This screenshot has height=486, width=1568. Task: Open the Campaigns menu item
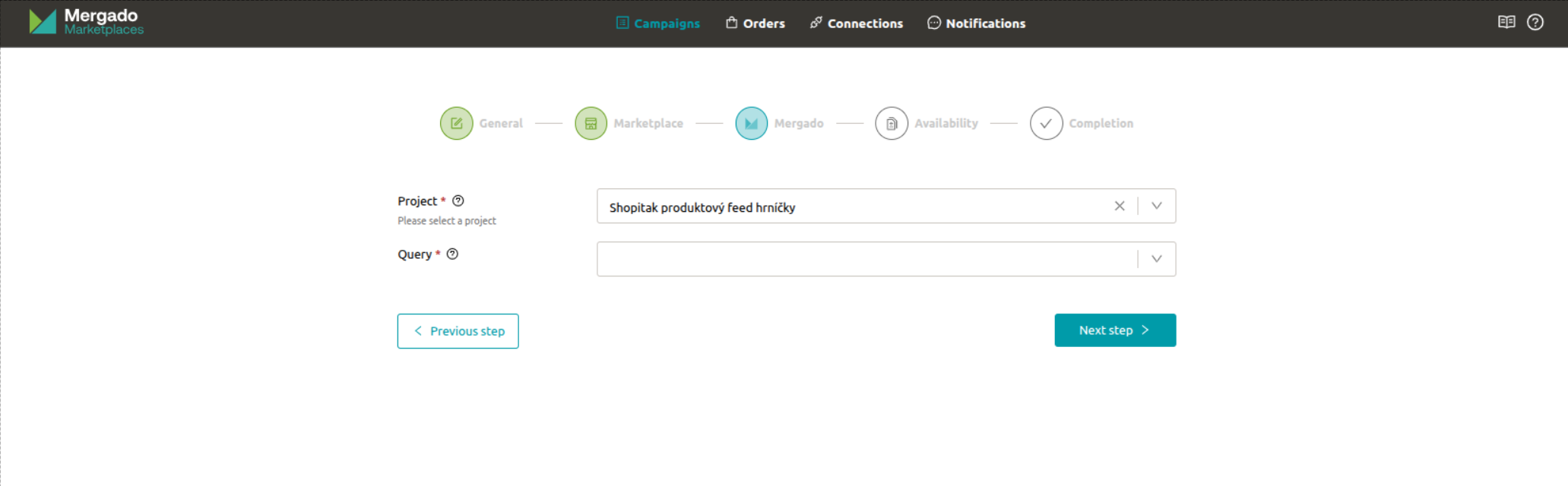(x=657, y=24)
